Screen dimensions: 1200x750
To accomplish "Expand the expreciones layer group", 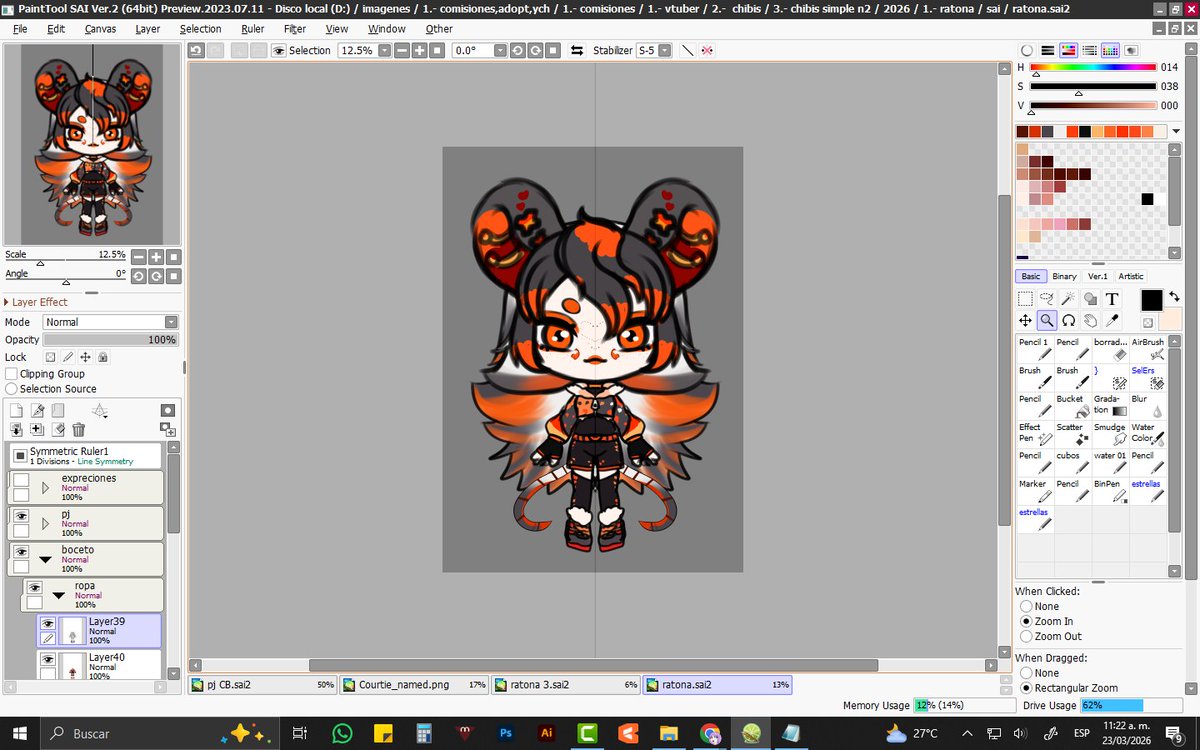I will pos(45,488).
